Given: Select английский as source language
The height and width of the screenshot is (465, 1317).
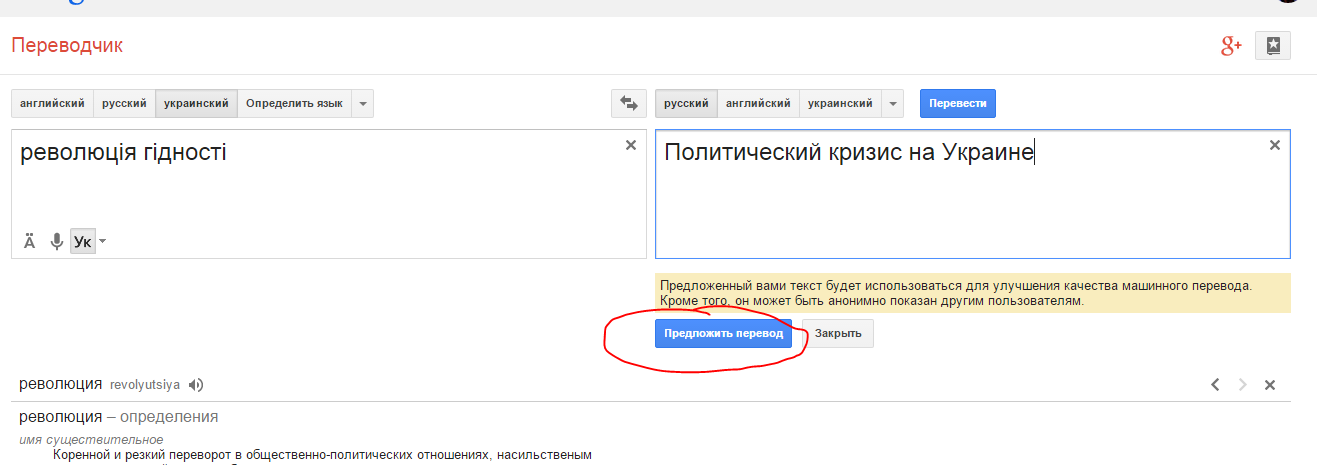Looking at the screenshot, I should (x=52, y=103).
